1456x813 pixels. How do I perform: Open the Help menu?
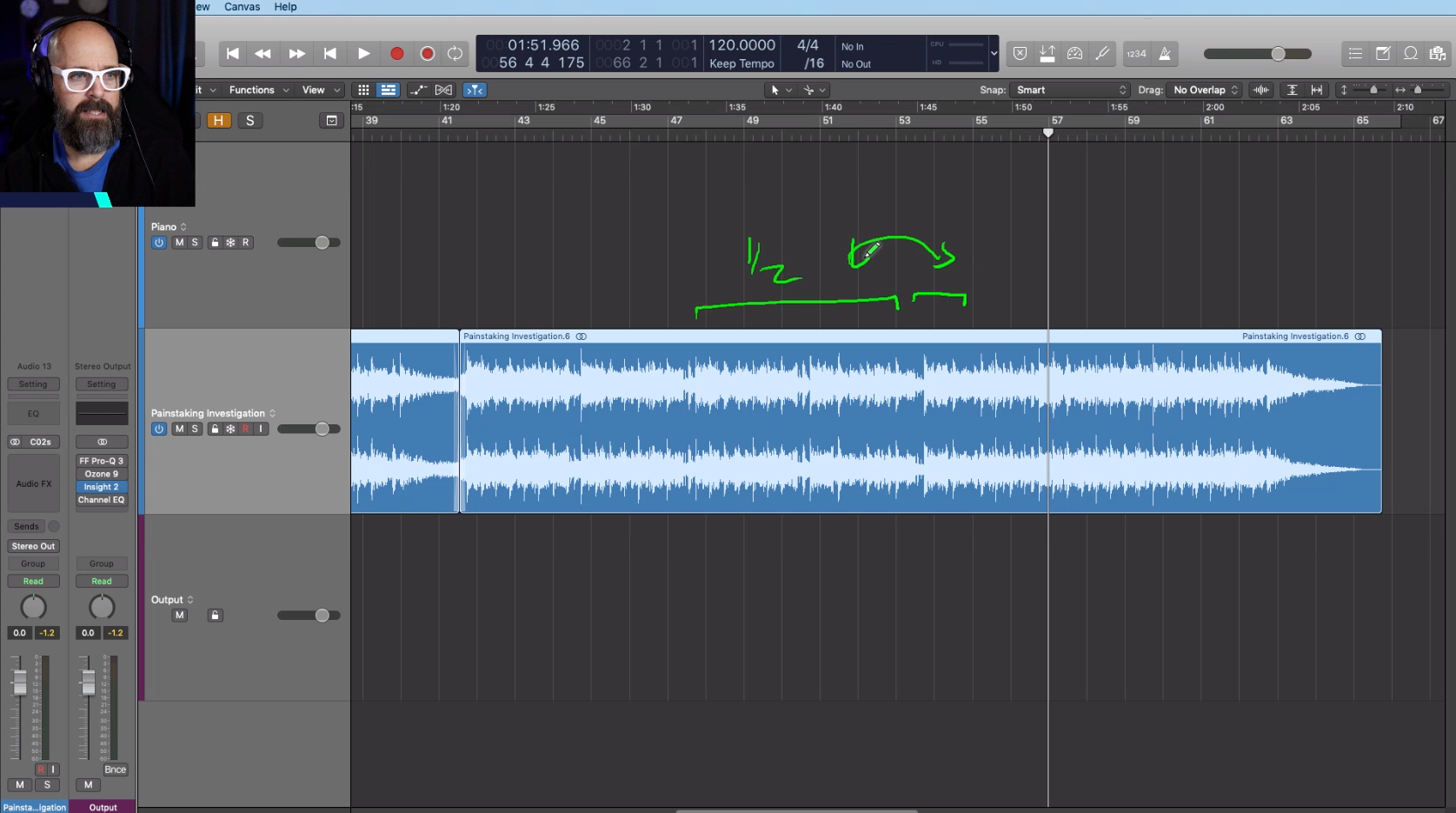pos(285,7)
